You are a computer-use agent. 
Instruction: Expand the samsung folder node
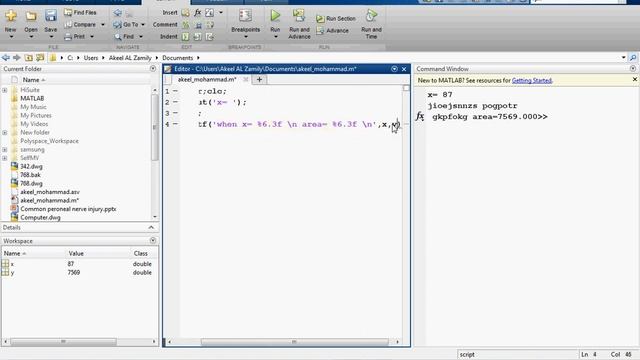(x=5, y=149)
